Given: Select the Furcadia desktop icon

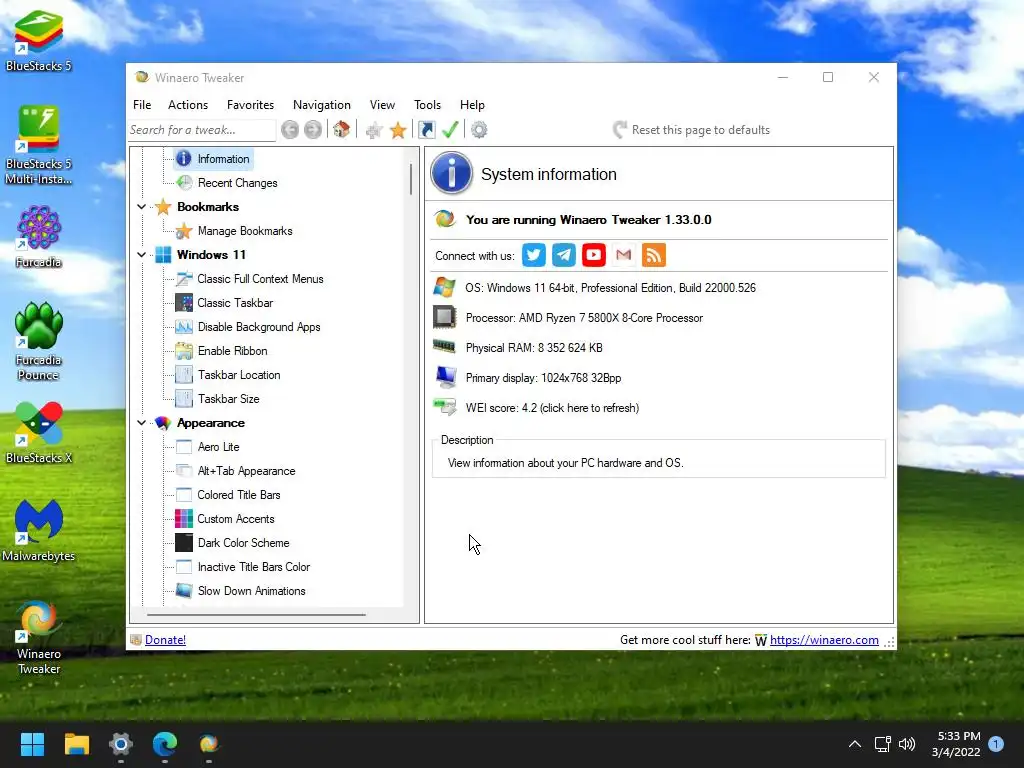Looking at the screenshot, I should pos(39,236).
